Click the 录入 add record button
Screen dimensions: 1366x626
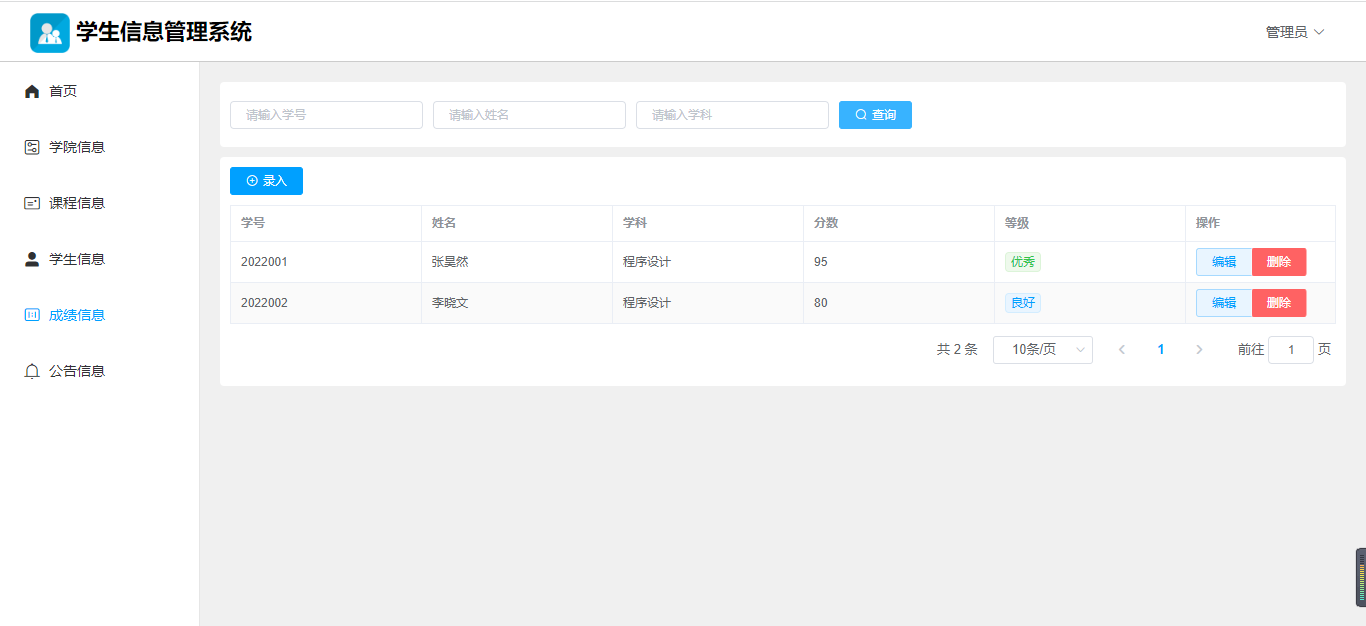click(x=266, y=181)
